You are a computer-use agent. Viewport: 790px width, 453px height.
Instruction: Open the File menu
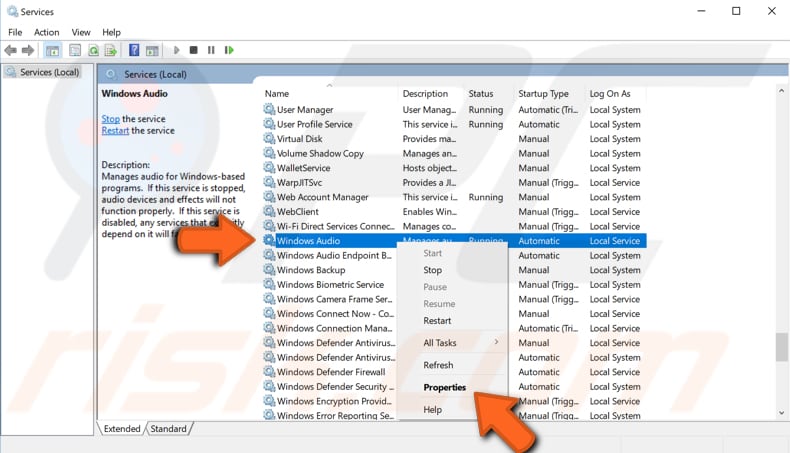point(15,32)
